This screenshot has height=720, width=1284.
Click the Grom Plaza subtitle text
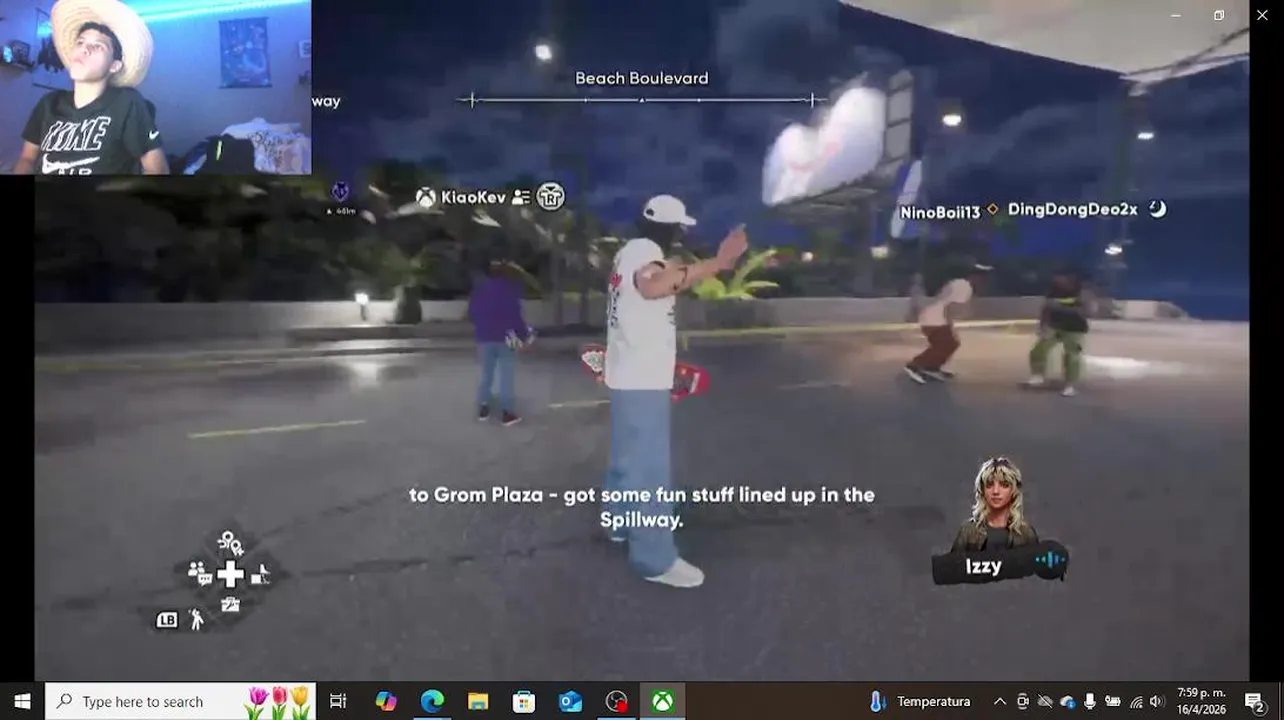(641, 507)
